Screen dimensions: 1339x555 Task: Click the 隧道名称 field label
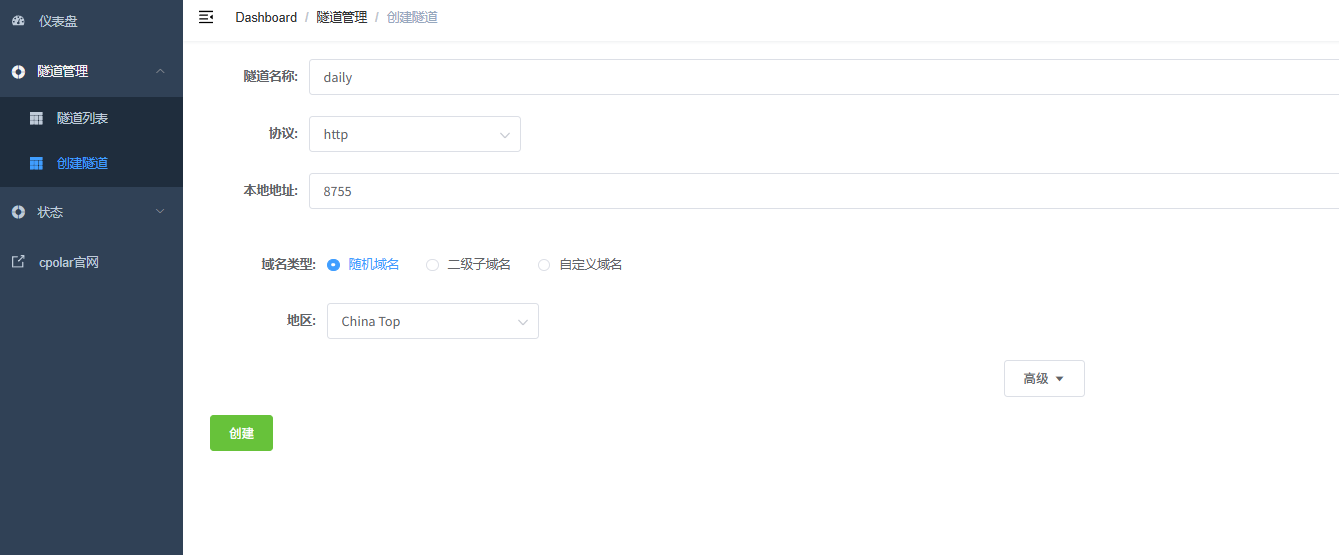tap(270, 76)
